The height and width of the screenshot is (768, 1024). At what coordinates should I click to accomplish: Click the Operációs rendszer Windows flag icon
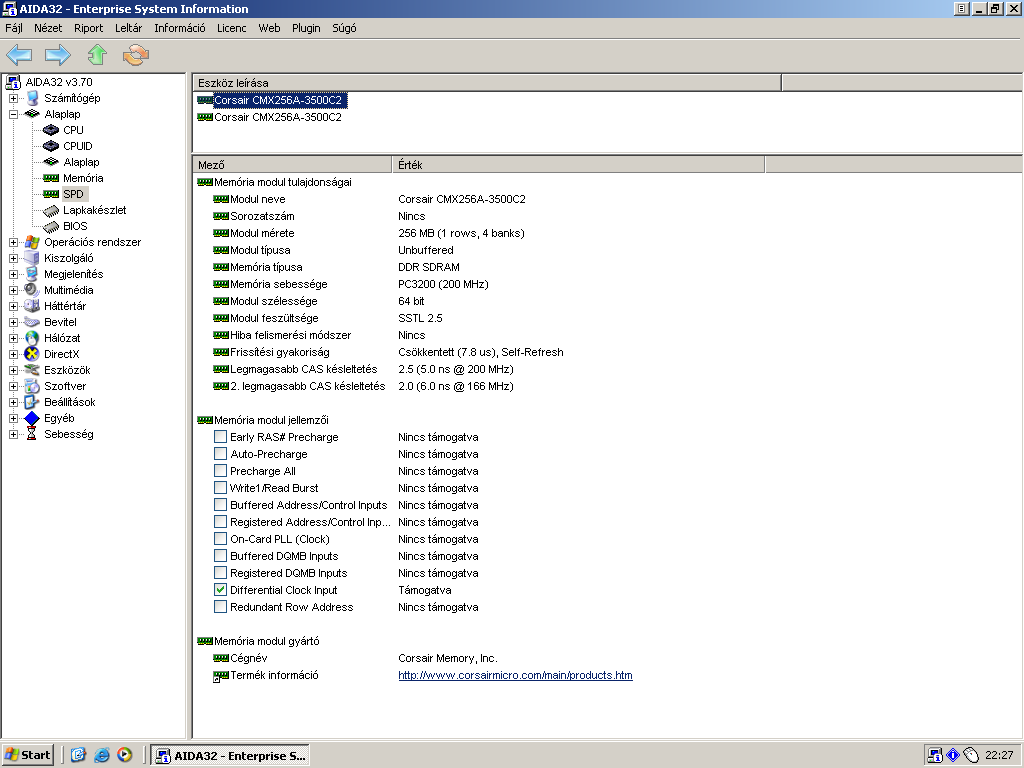point(32,242)
